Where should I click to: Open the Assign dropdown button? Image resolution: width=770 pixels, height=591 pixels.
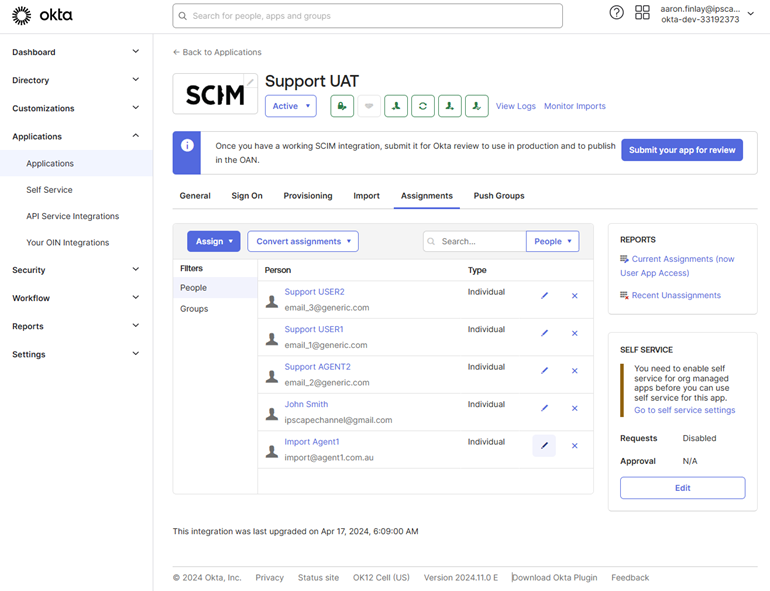click(x=214, y=241)
